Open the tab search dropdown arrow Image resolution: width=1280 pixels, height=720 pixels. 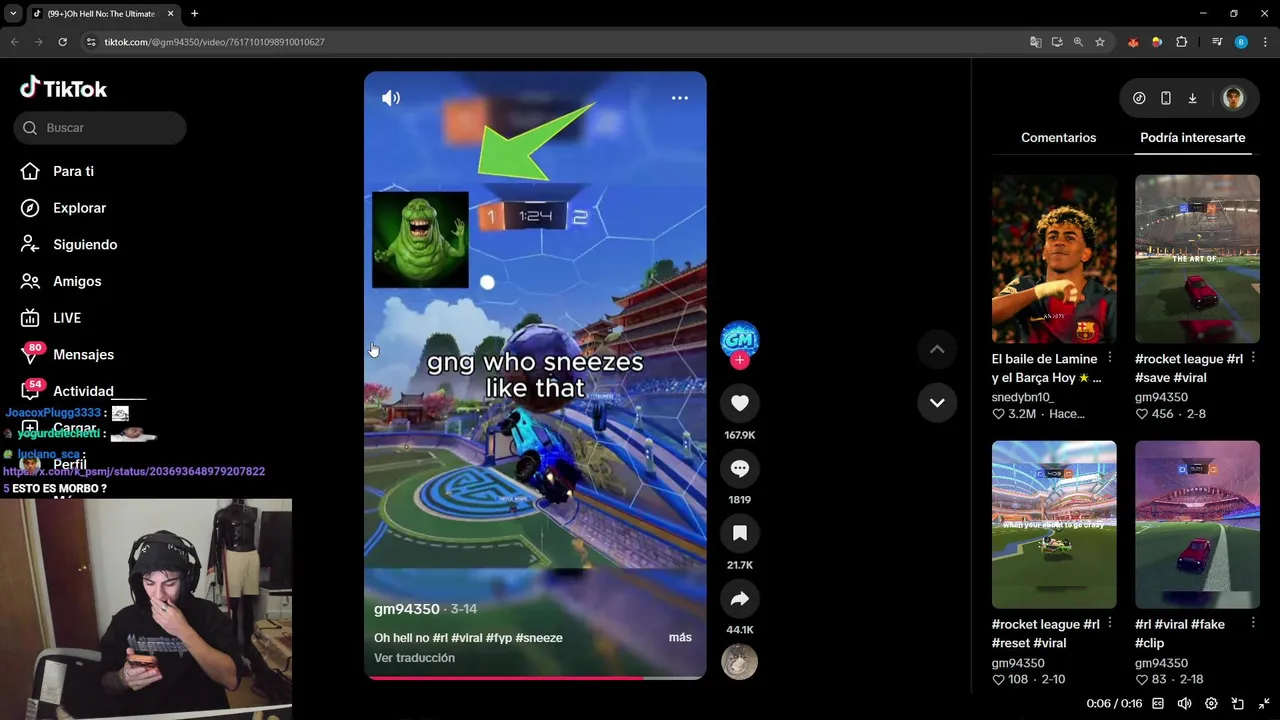click(13, 14)
